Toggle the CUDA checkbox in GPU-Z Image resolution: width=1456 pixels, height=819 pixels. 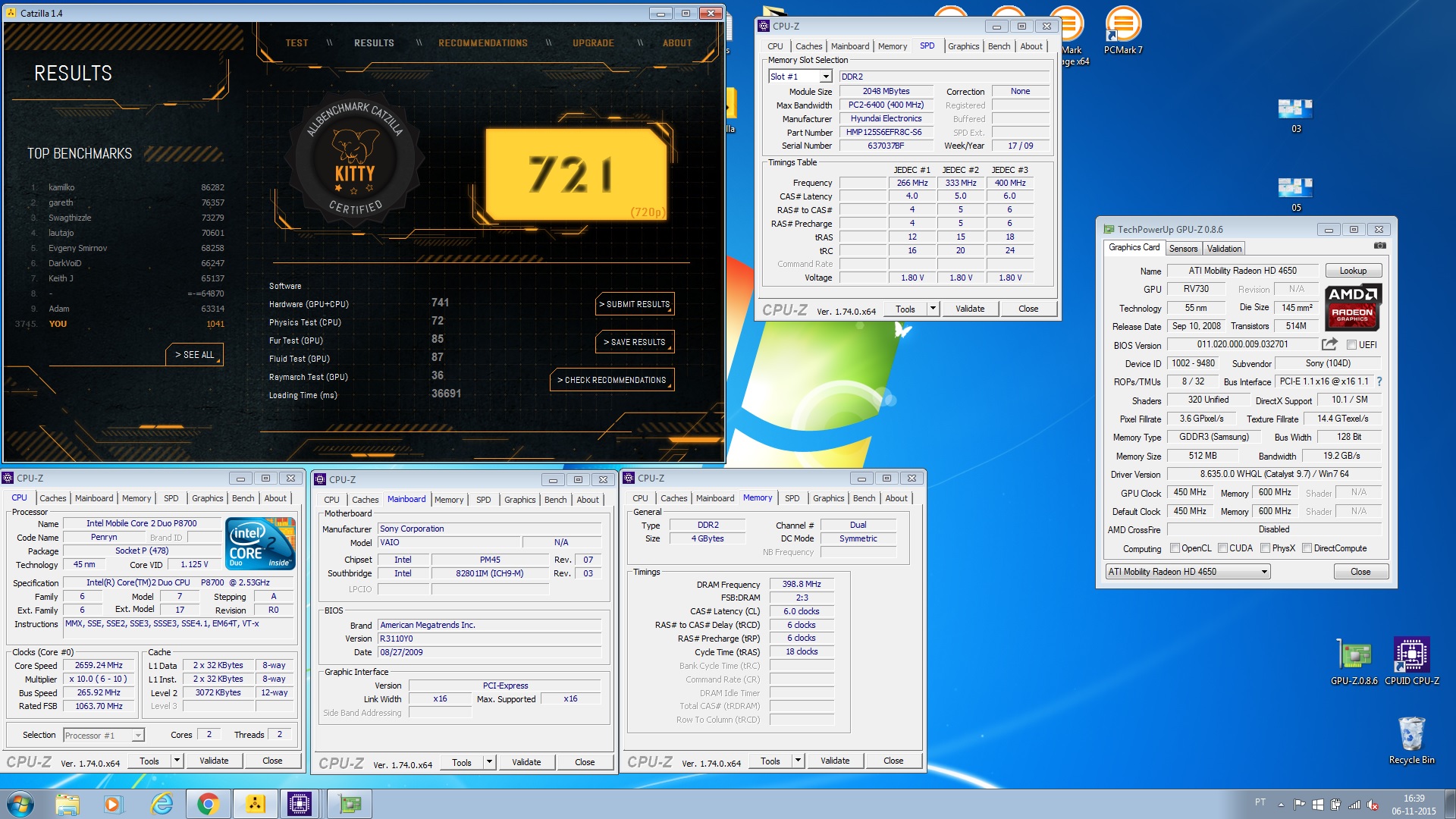pyautogui.click(x=1222, y=548)
